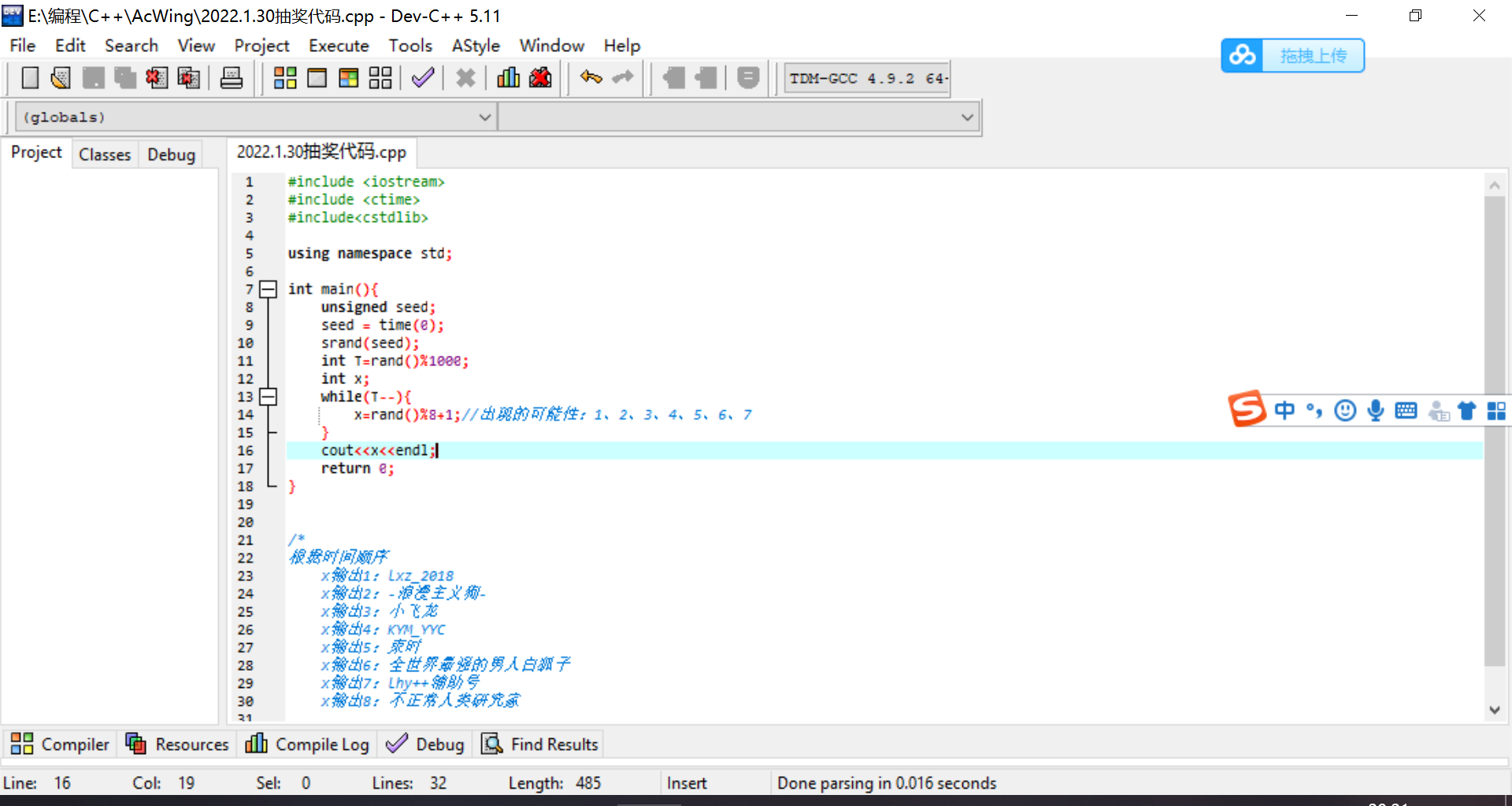Toggle Sogou Chinese/English mode button
Screen dimensions: 1512x806
click(1284, 410)
